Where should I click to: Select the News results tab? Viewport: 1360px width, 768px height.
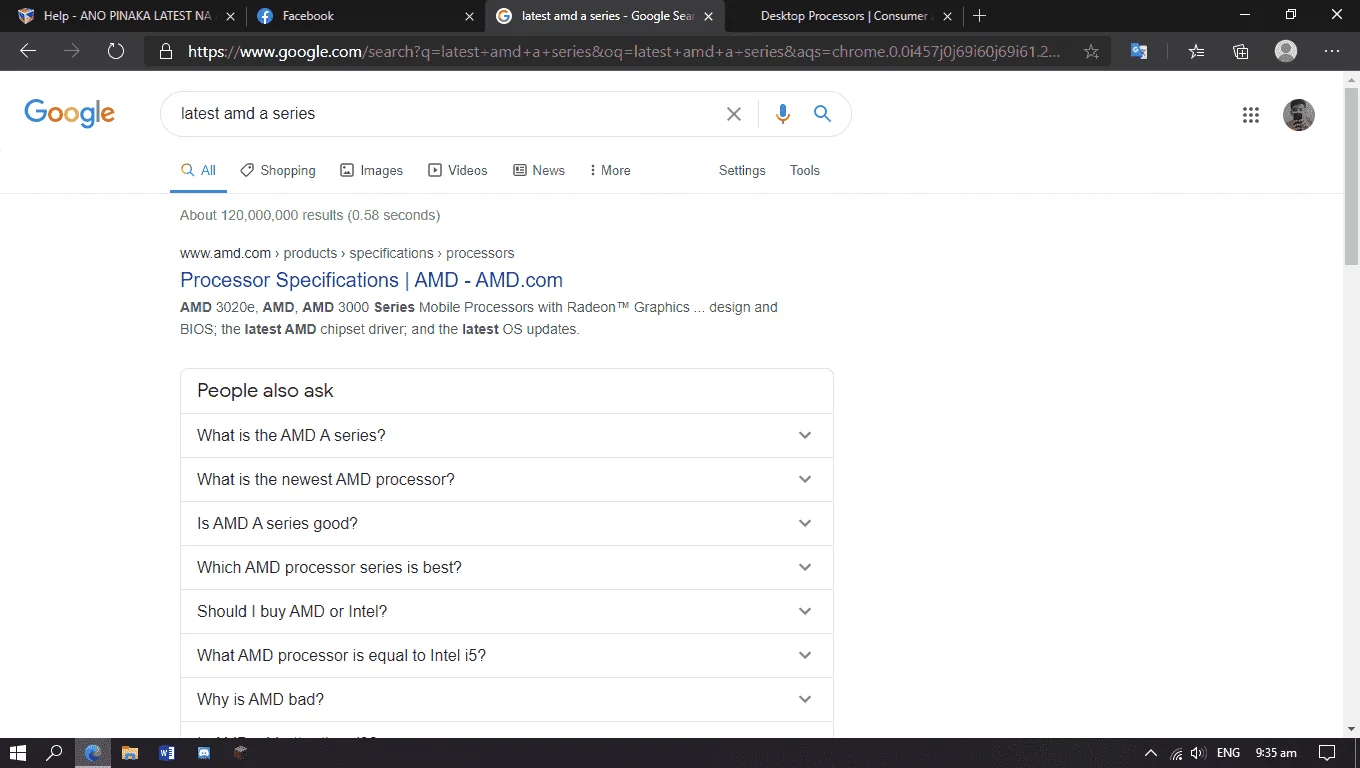click(x=539, y=171)
